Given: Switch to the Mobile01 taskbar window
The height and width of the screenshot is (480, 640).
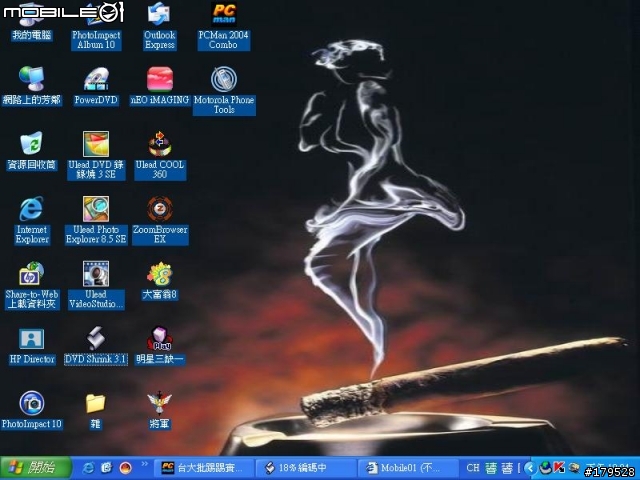Looking at the screenshot, I should pyautogui.click(x=407, y=468).
